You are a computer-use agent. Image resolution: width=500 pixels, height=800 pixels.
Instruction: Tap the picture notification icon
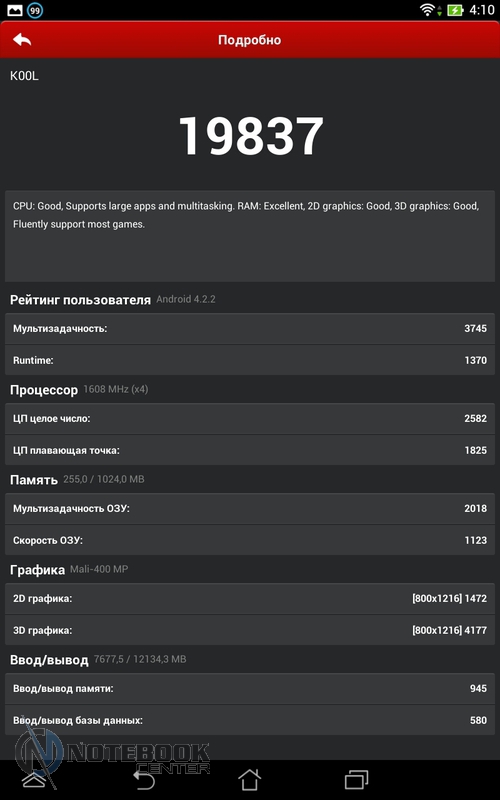pyautogui.click(x=15, y=10)
